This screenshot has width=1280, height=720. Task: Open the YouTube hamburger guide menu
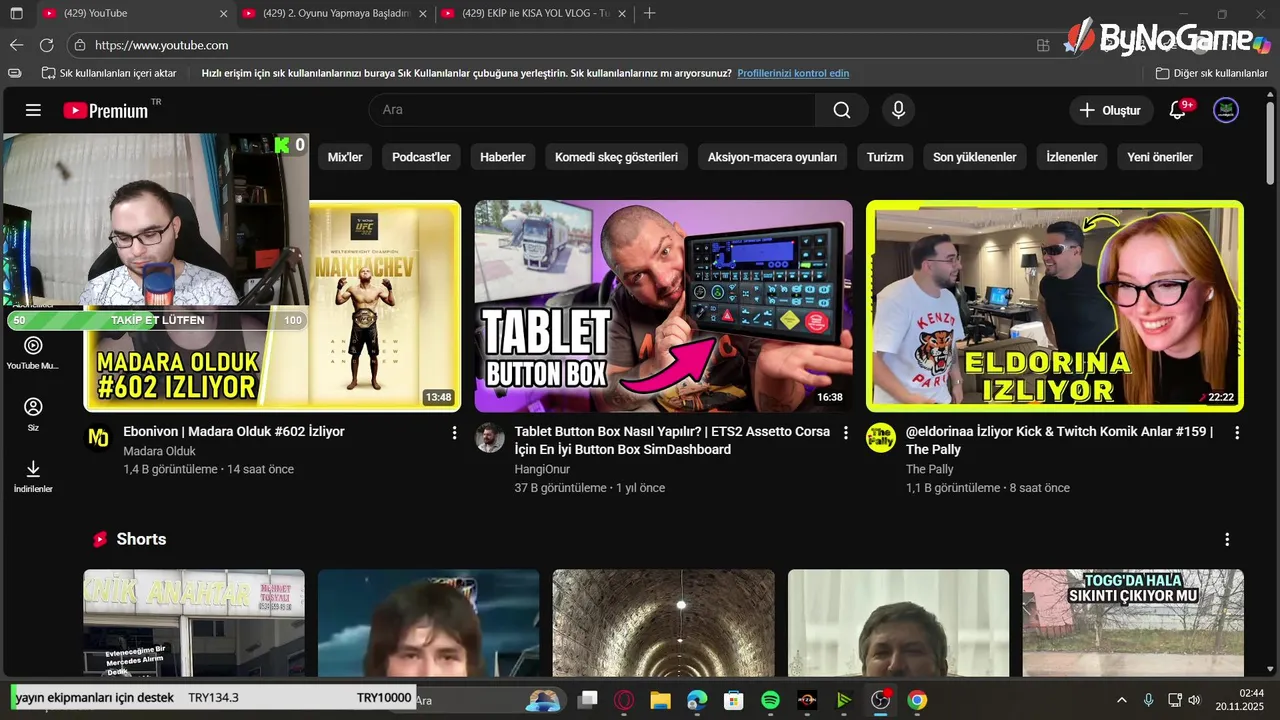33,110
